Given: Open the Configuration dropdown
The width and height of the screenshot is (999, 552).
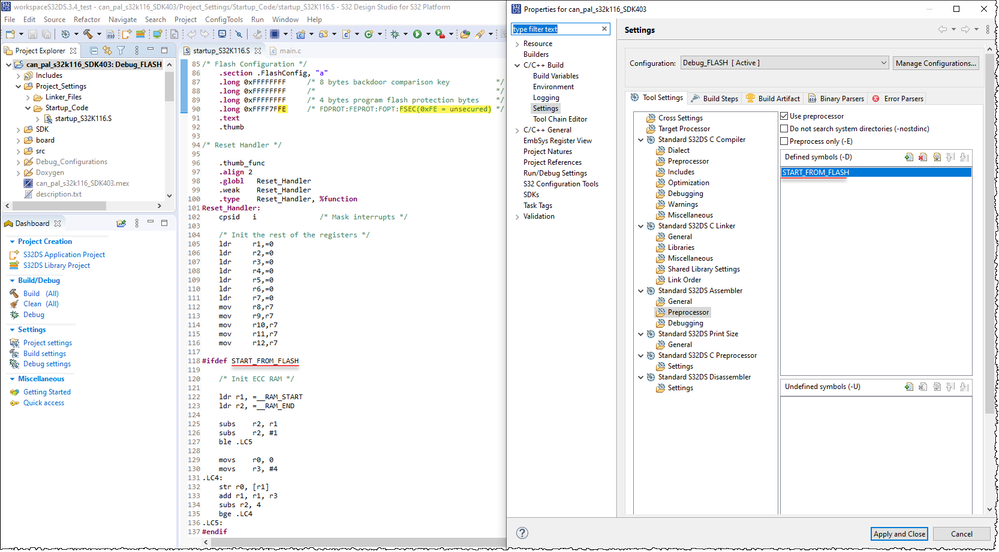Looking at the screenshot, I should 784,63.
